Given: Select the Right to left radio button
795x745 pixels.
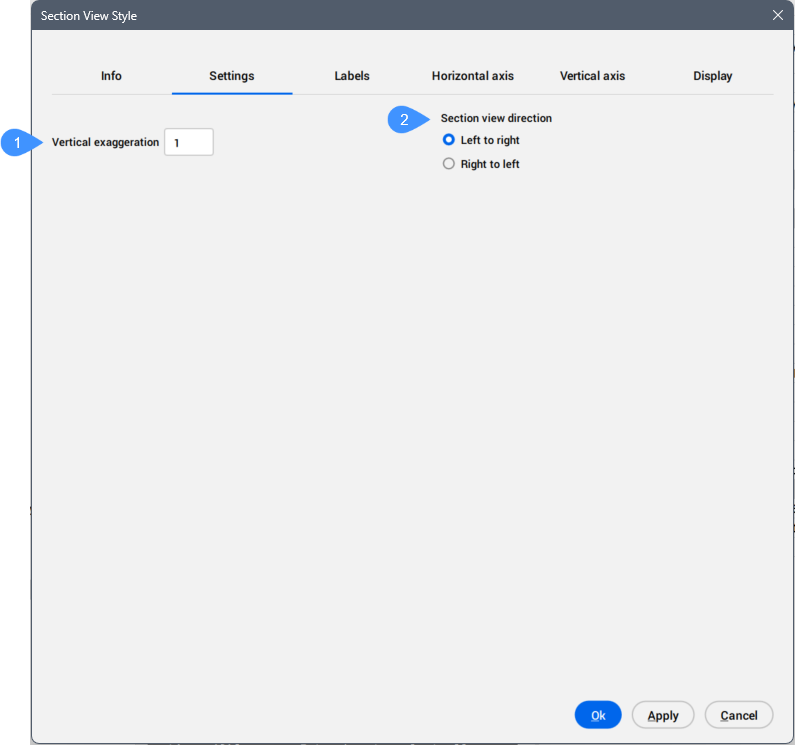Looking at the screenshot, I should pos(449,164).
